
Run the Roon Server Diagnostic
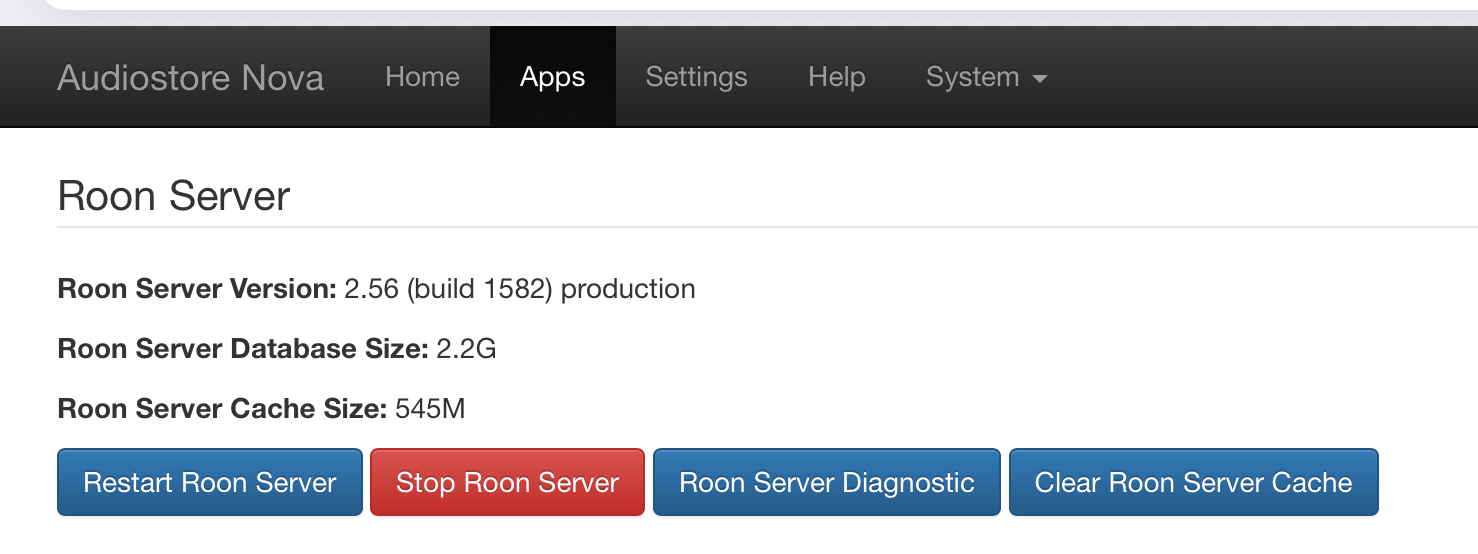click(x=826, y=483)
